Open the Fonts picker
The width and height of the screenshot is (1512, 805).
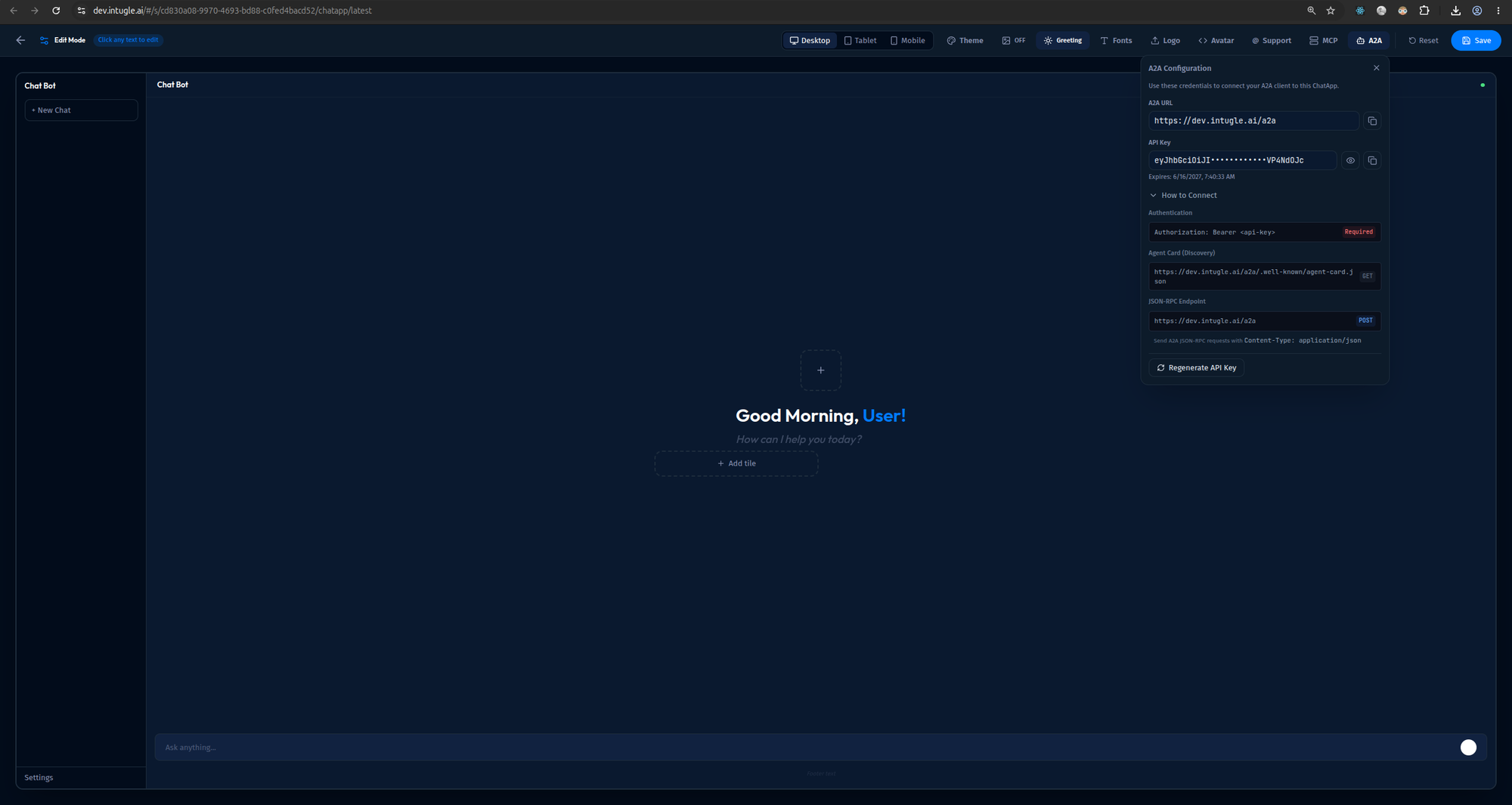click(1116, 41)
